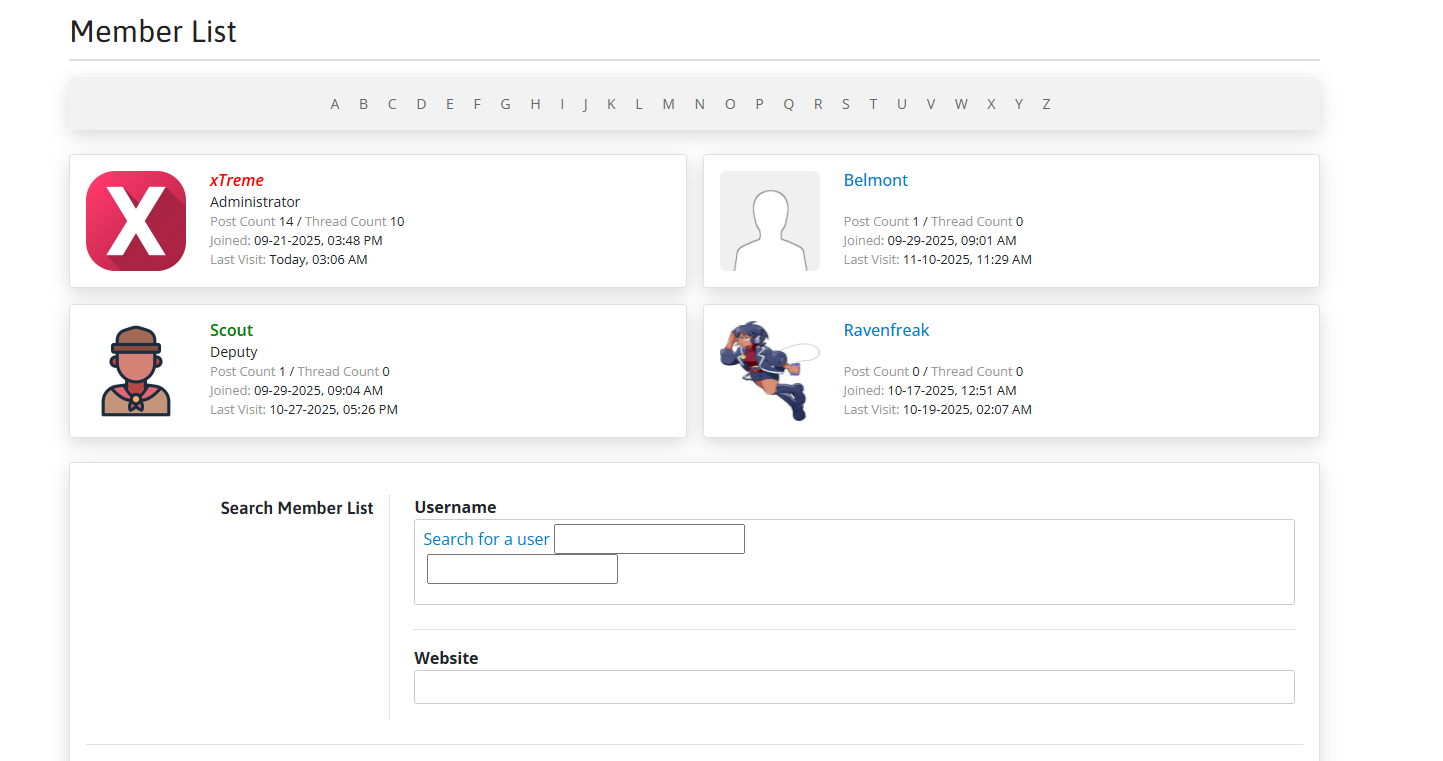Filter the list by letter J
1443x761 pixels.
tap(585, 104)
